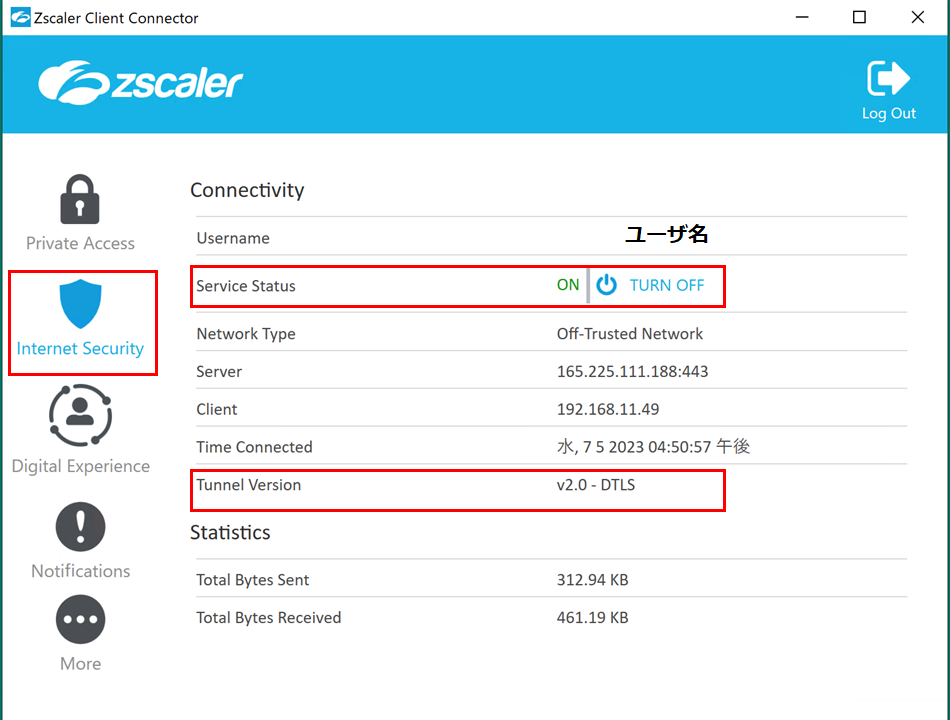Click the Zscaler logo in the header

[140, 82]
